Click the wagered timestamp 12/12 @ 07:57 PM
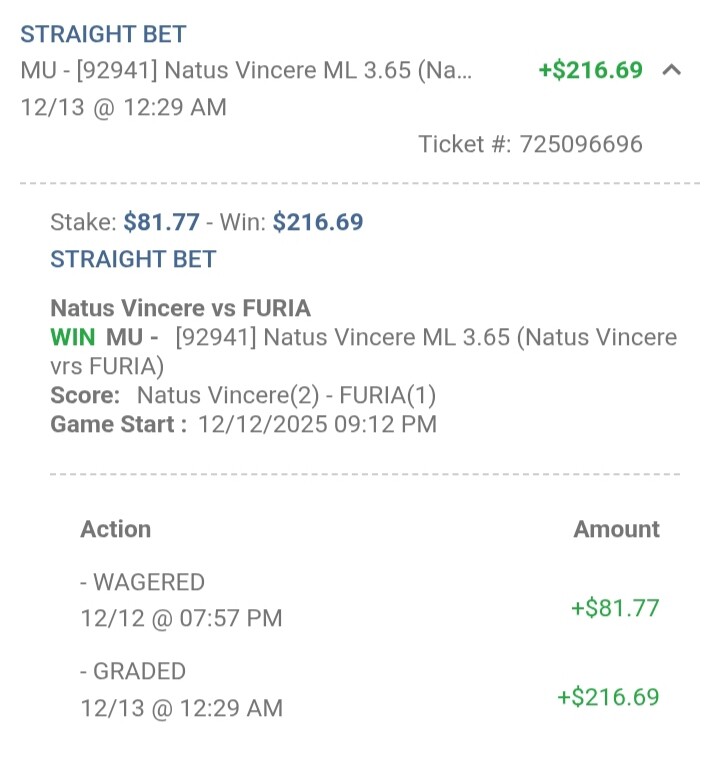The image size is (720, 760). click(x=181, y=619)
